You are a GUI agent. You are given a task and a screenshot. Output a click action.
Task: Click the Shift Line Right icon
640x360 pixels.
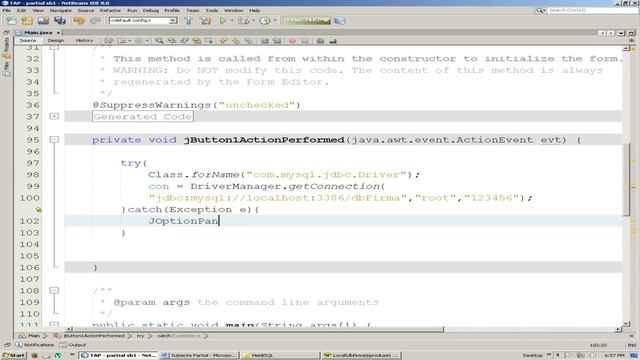(277, 41)
